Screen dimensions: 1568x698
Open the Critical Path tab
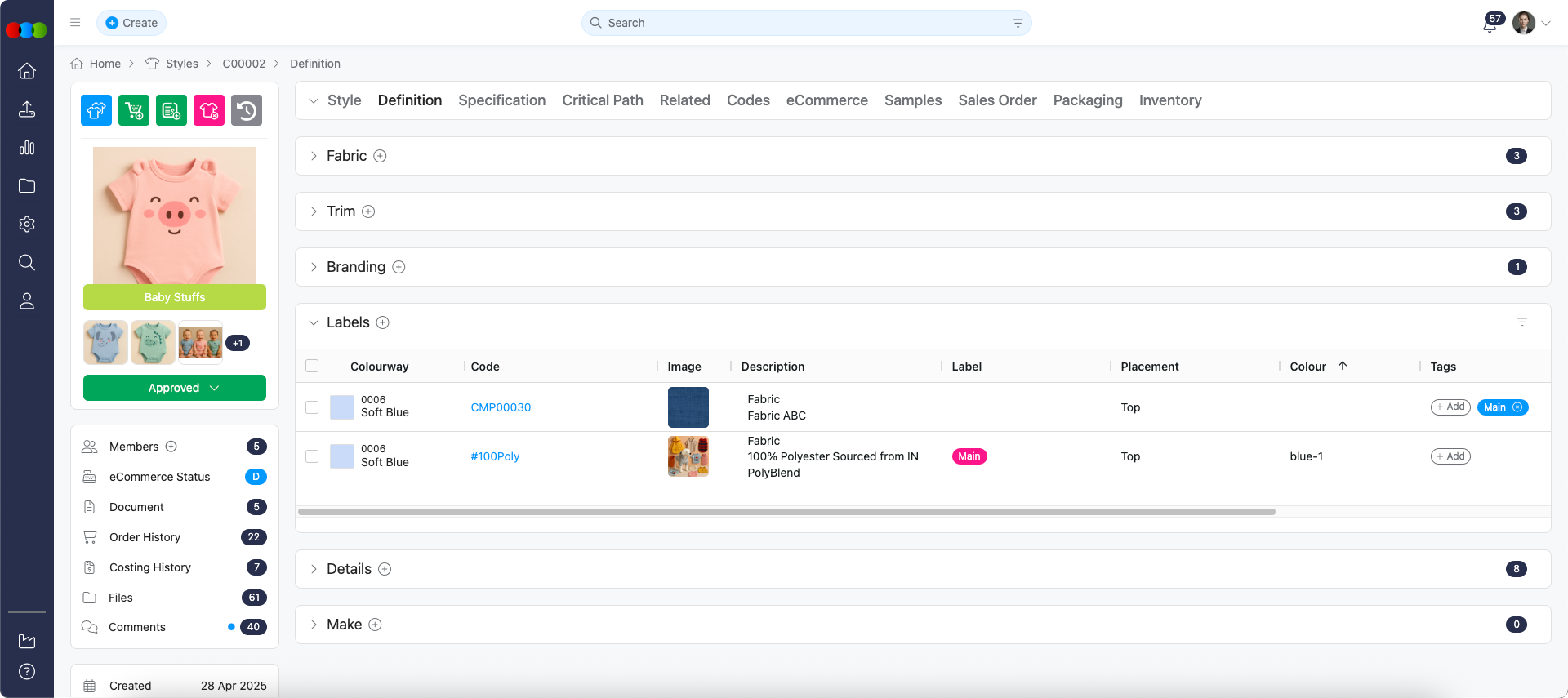602,100
